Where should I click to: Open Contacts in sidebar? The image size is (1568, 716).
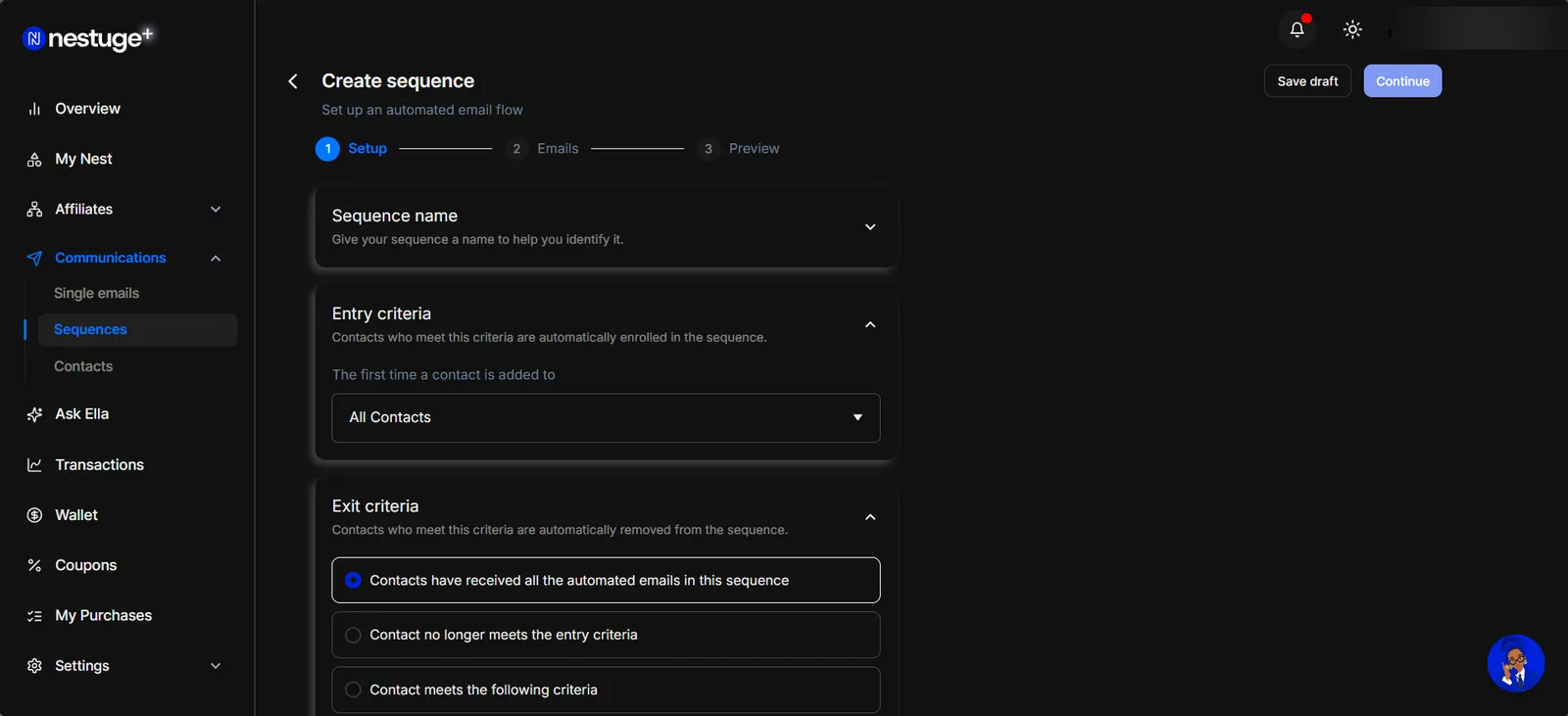pyautogui.click(x=83, y=366)
